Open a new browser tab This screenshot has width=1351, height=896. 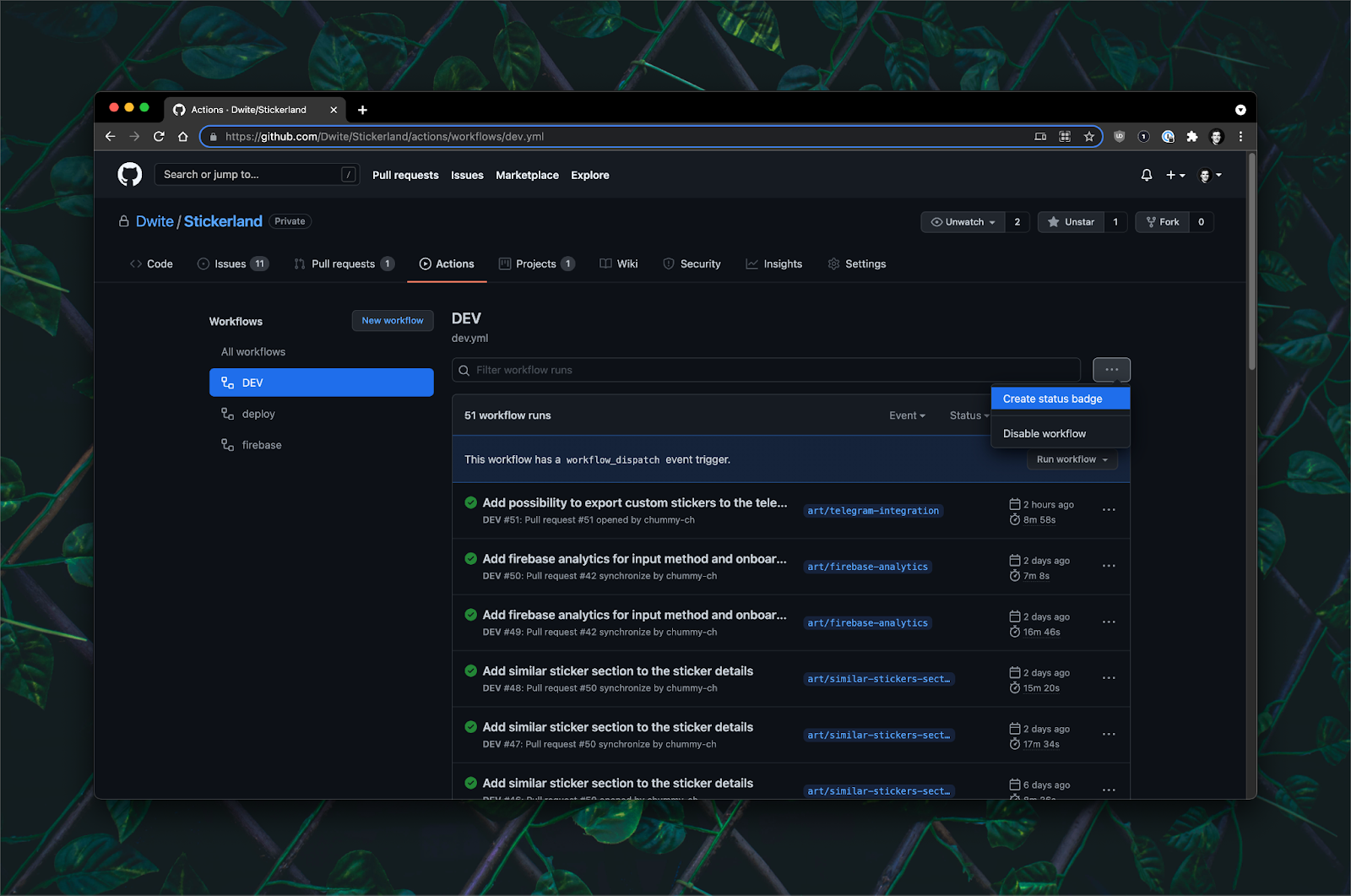click(x=362, y=110)
